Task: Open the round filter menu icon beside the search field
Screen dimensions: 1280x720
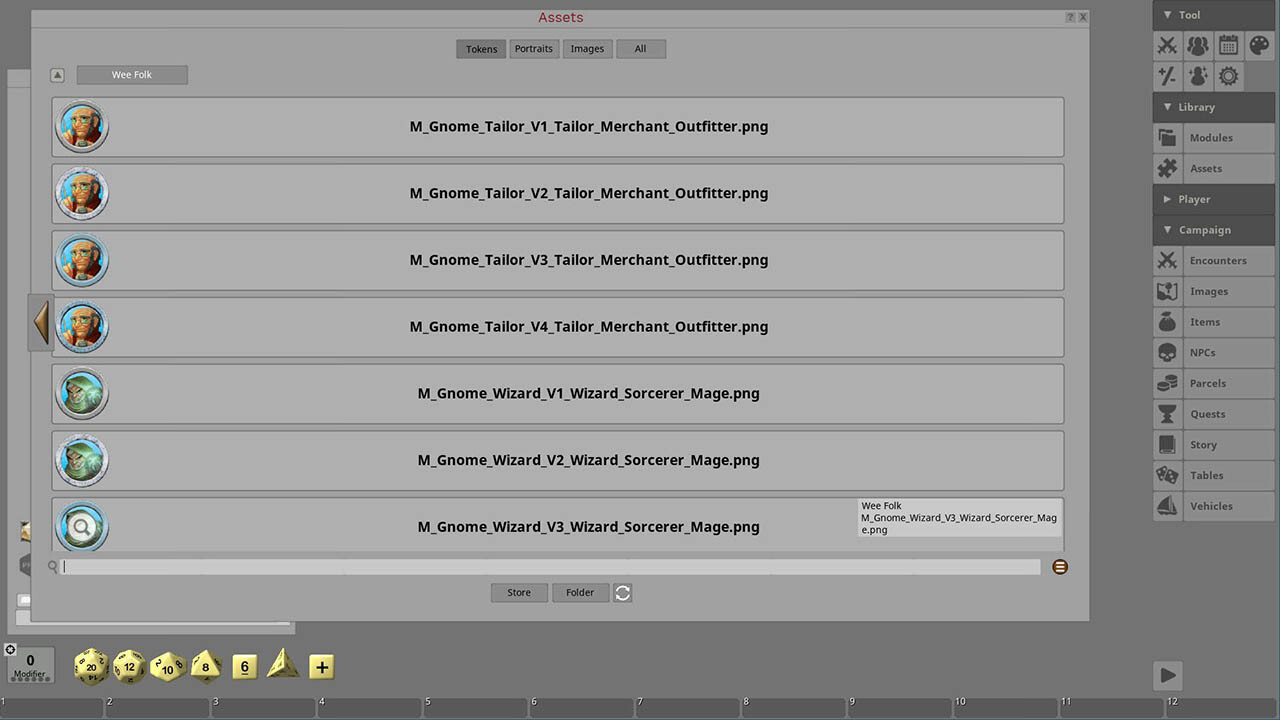Action: (1060, 567)
